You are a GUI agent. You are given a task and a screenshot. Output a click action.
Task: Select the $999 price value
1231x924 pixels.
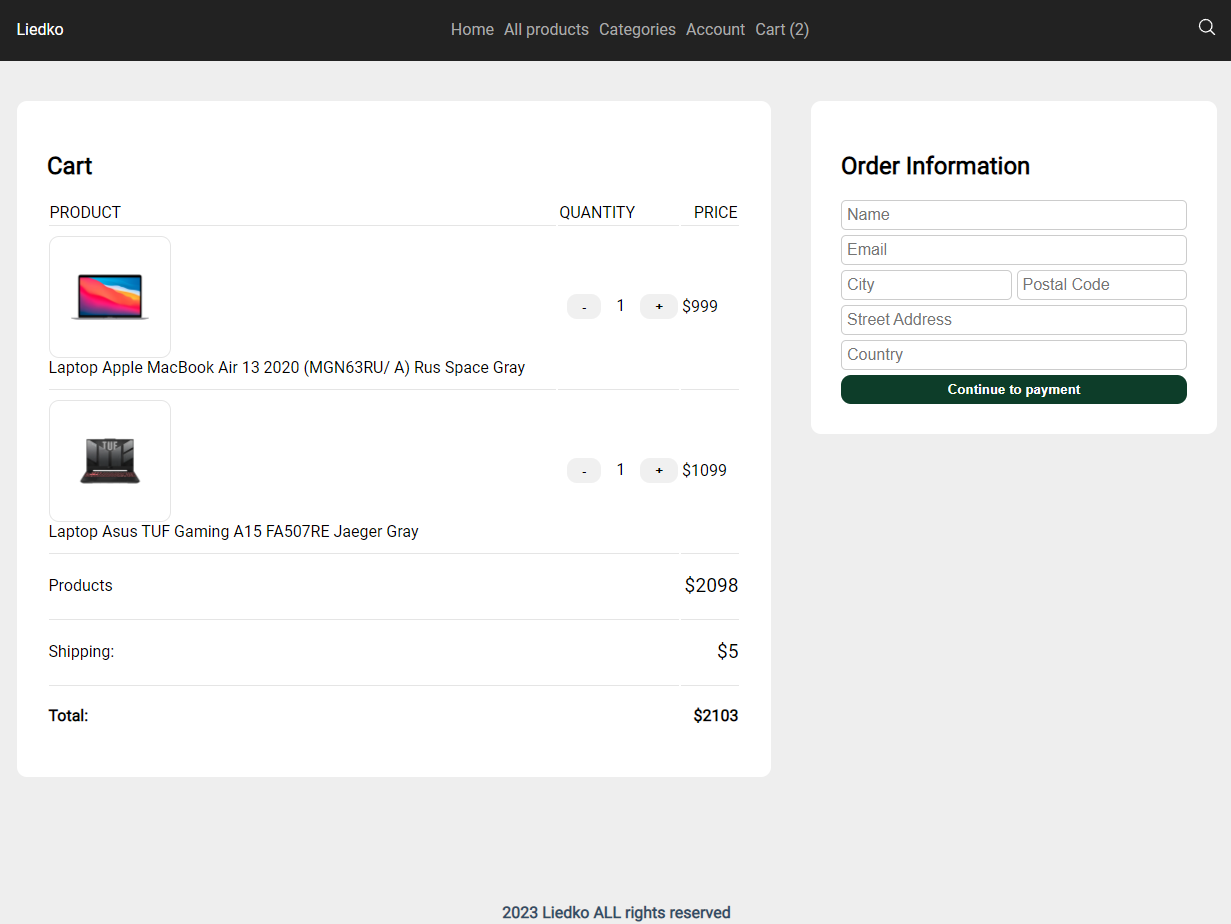tap(700, 306)
